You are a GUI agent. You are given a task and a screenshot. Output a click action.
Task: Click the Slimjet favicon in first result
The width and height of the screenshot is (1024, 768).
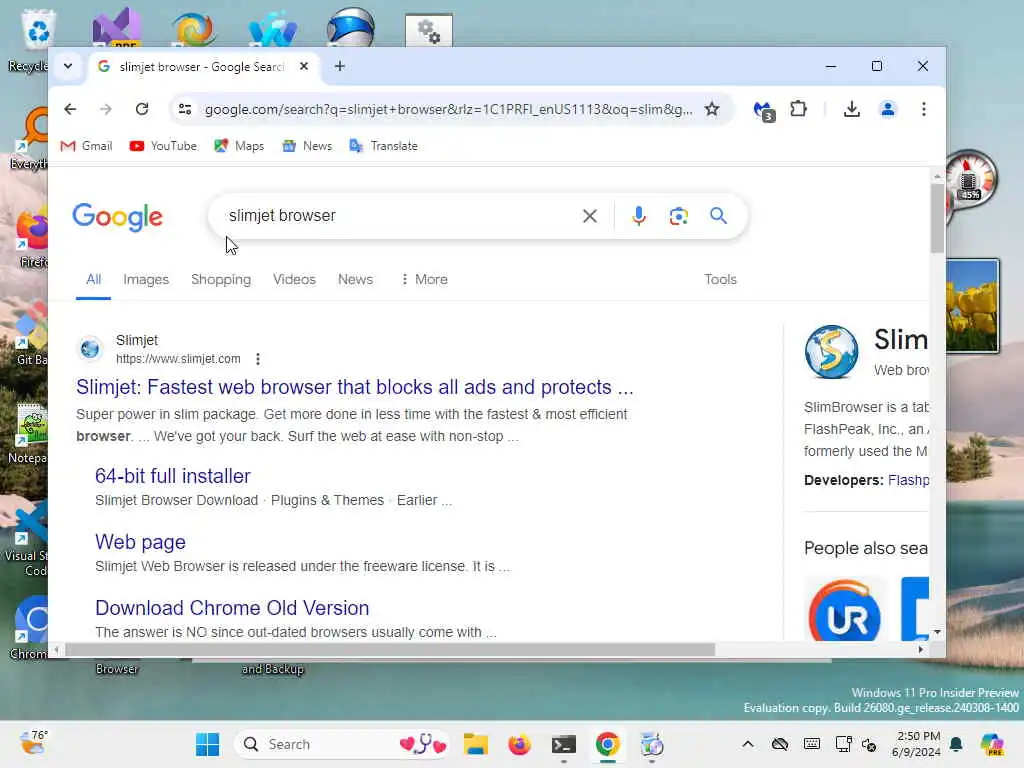90,349
